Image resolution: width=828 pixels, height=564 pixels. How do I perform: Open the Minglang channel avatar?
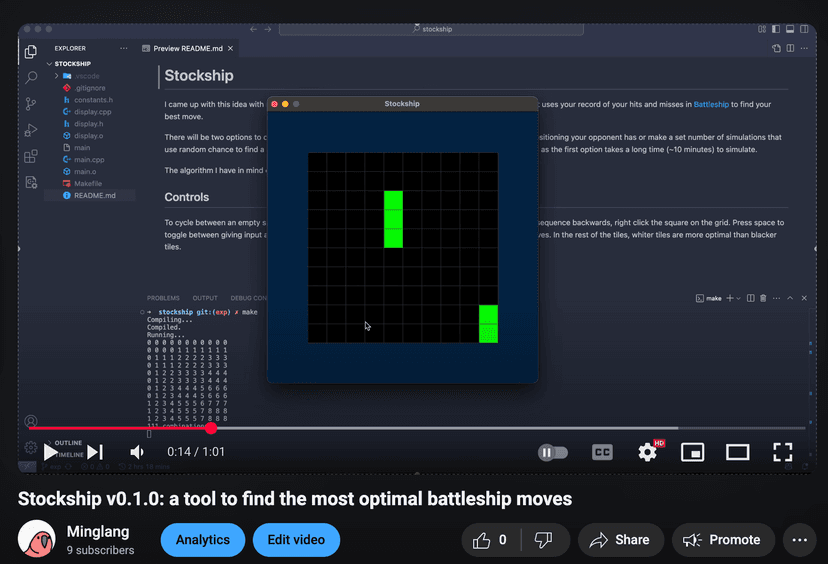[x=36, y=540]
